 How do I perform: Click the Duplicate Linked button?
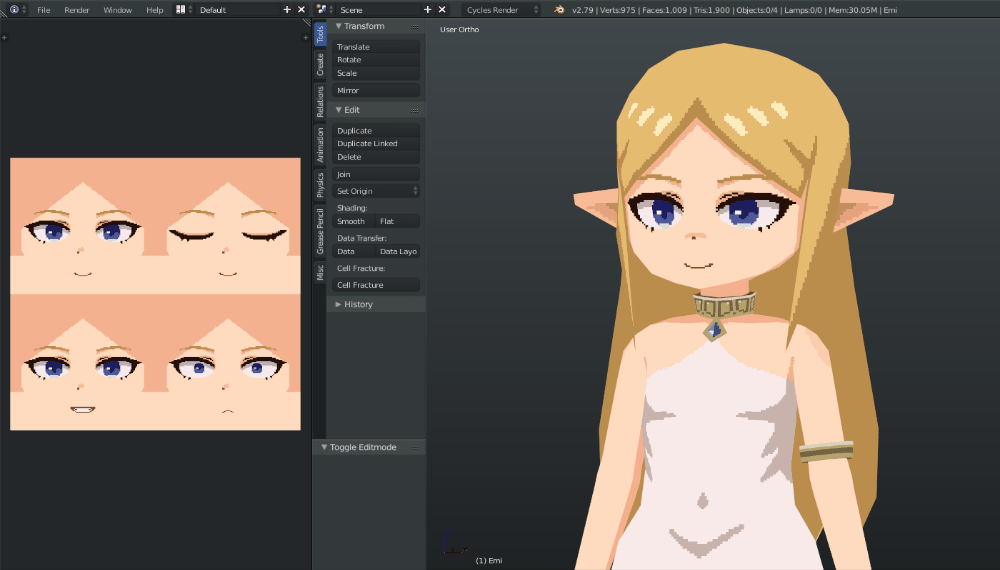(x=376, y=143)
